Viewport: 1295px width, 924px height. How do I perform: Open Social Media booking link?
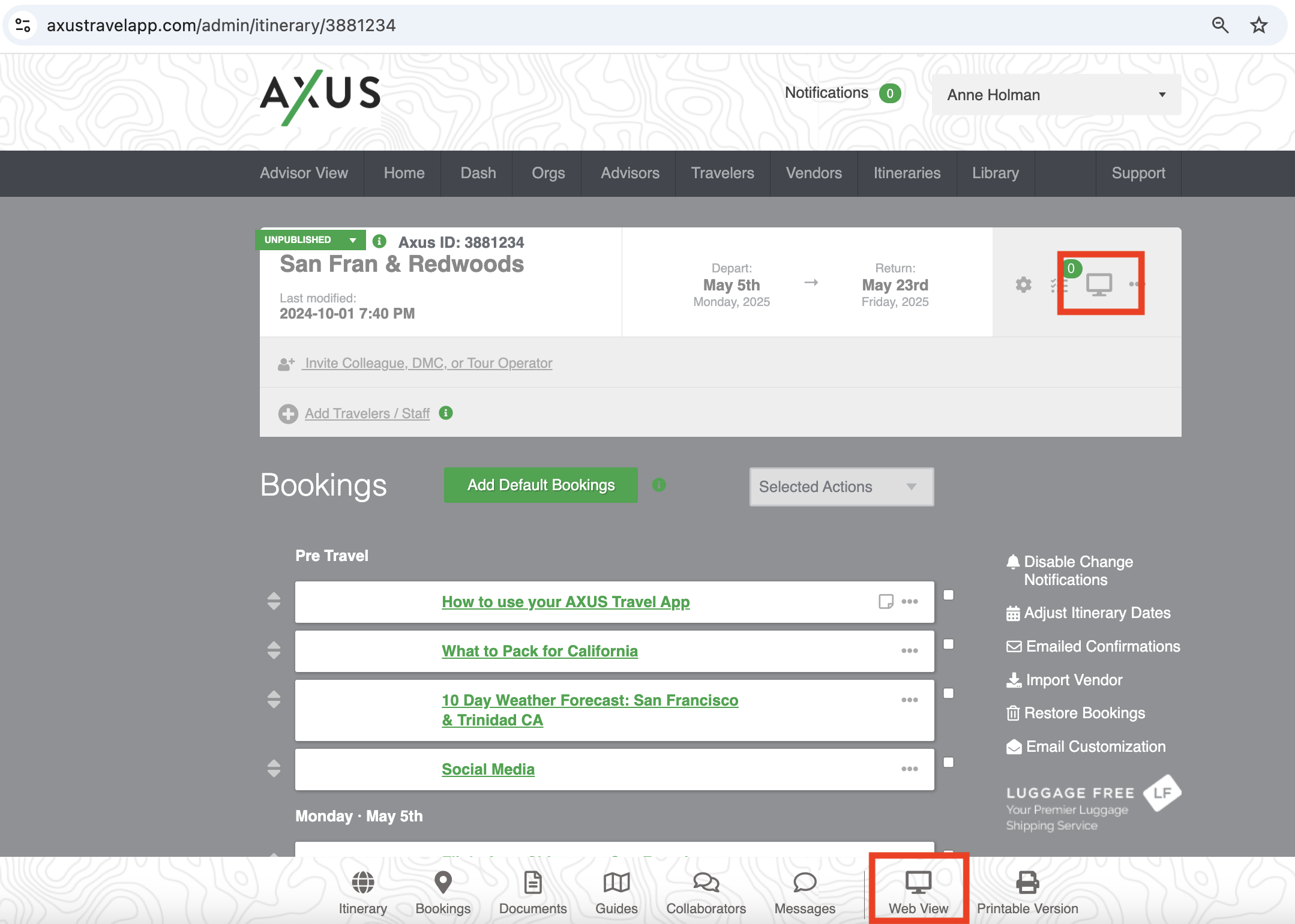point(488,769)
